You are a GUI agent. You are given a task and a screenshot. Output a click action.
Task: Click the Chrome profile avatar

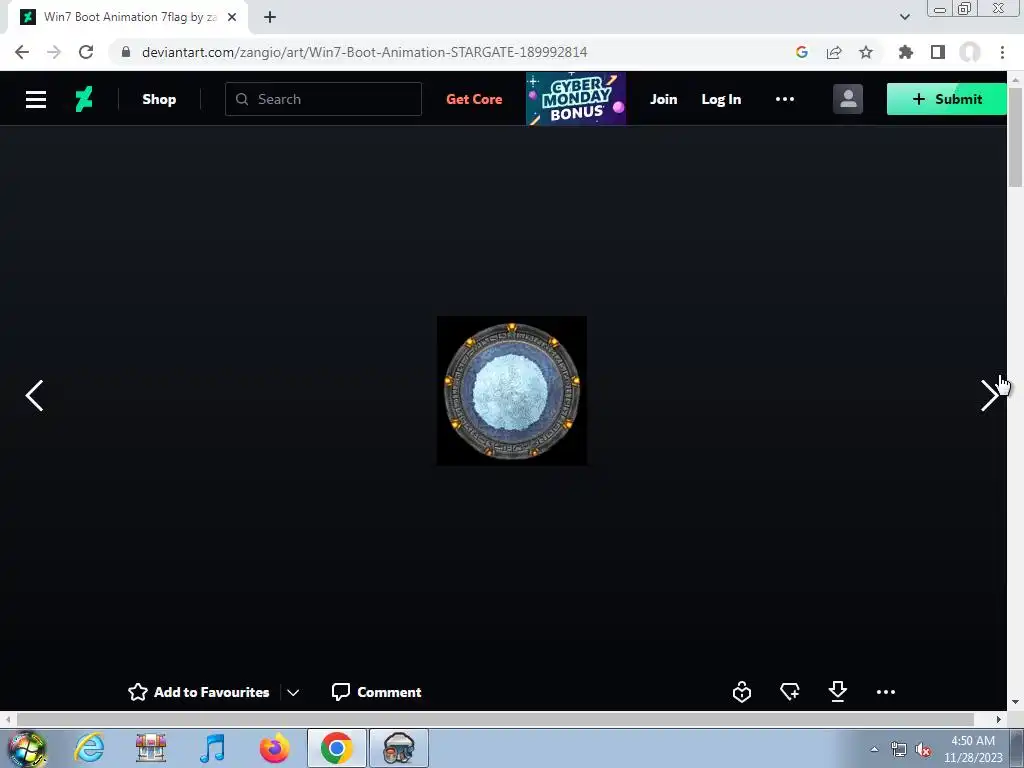point(970,52)
